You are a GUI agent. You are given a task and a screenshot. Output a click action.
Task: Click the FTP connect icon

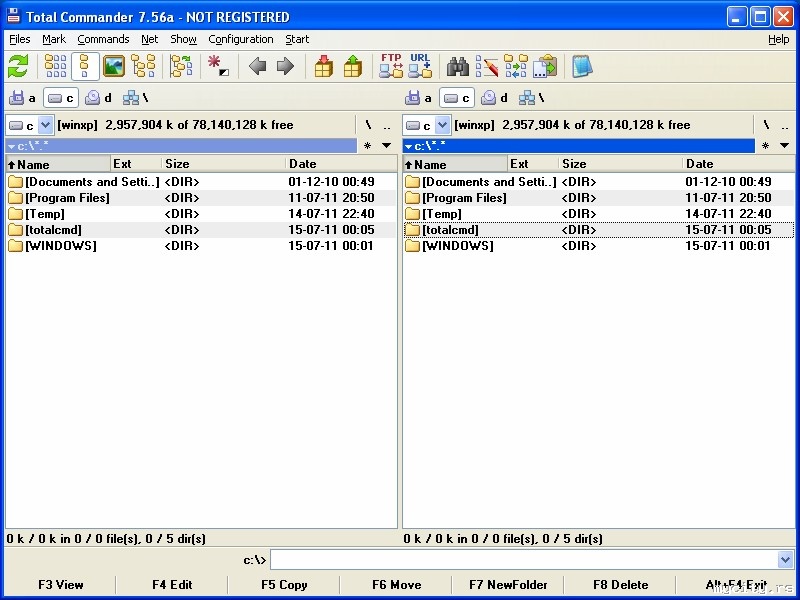click(x=391, y=66)
